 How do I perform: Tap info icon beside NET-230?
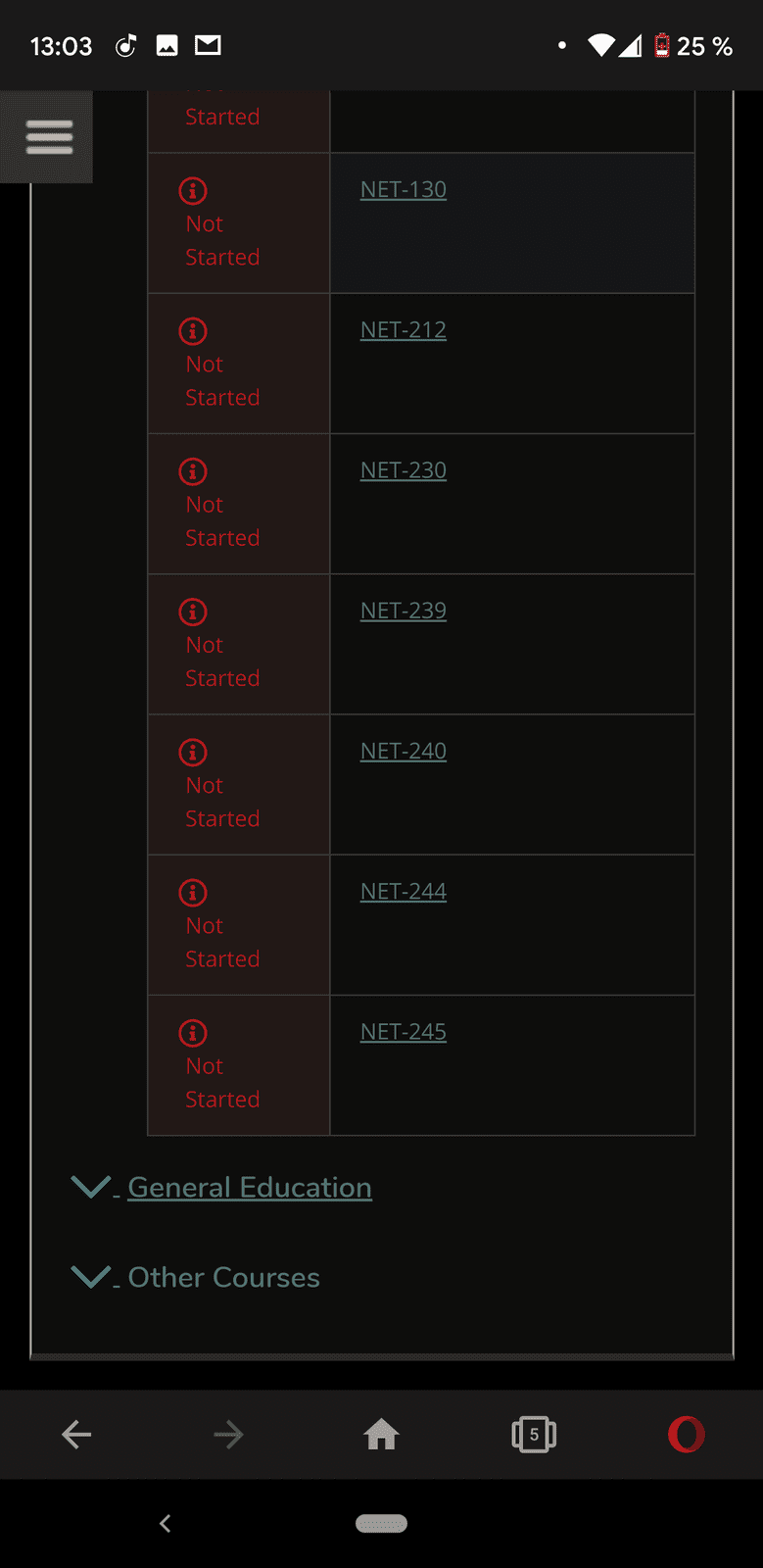[x=193, y=471]
